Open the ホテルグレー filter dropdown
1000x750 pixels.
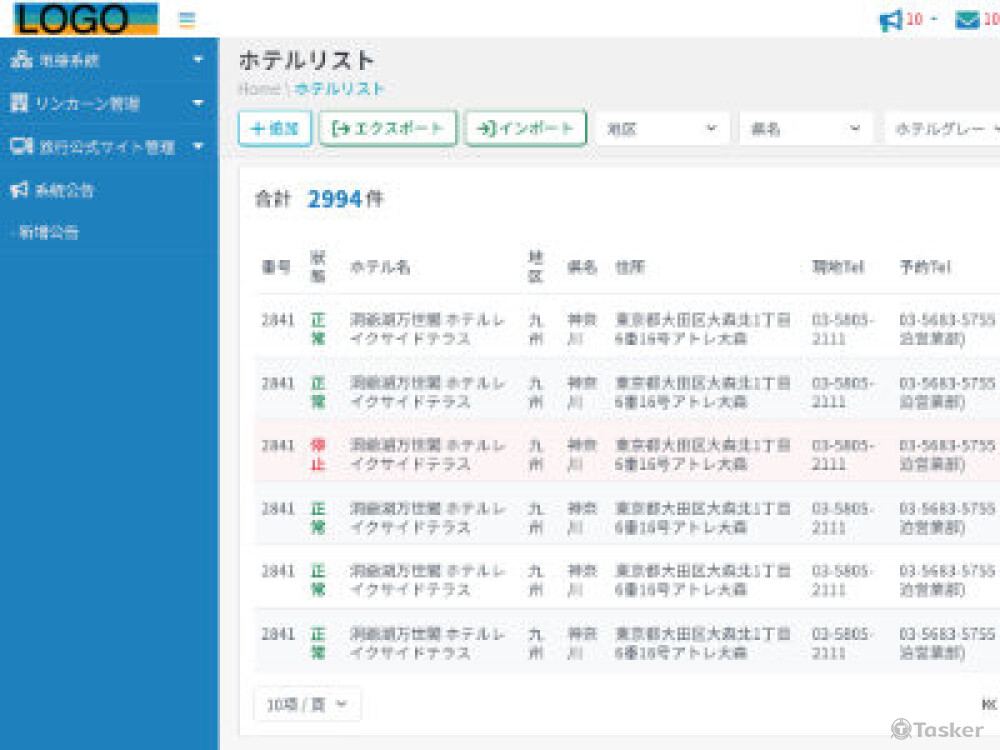[943, 129]
